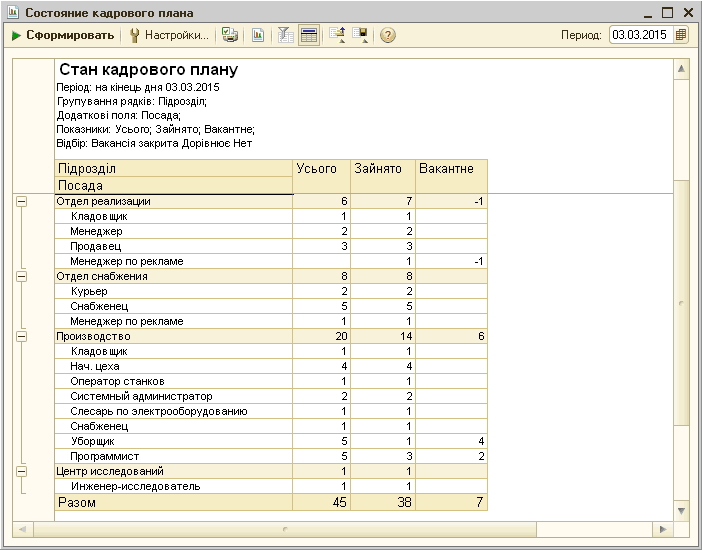Select the Разом total row label

click(77, 502)
